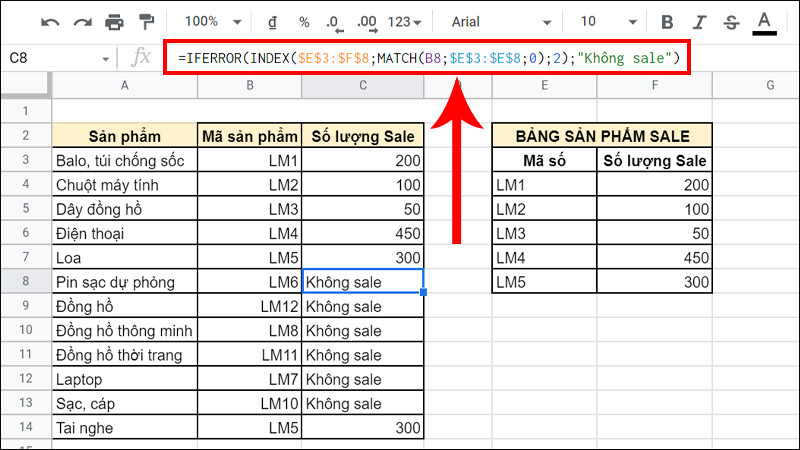
Task: Toggle Bold formatting
Action: (667, 22)
